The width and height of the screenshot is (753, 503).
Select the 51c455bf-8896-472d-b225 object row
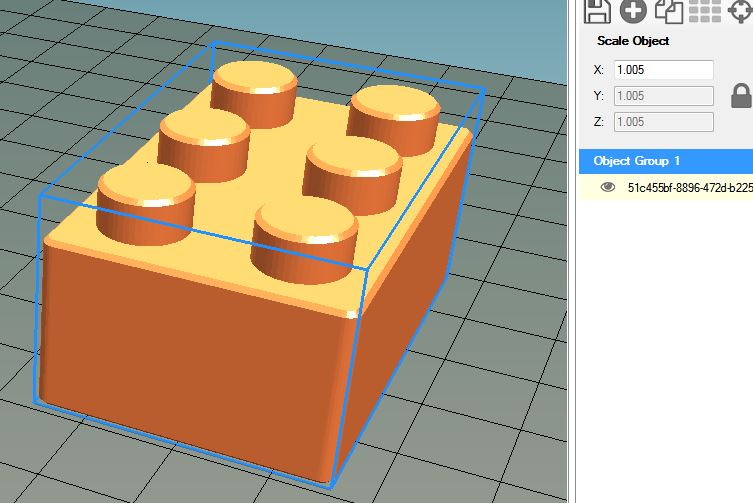coord(666,187)
